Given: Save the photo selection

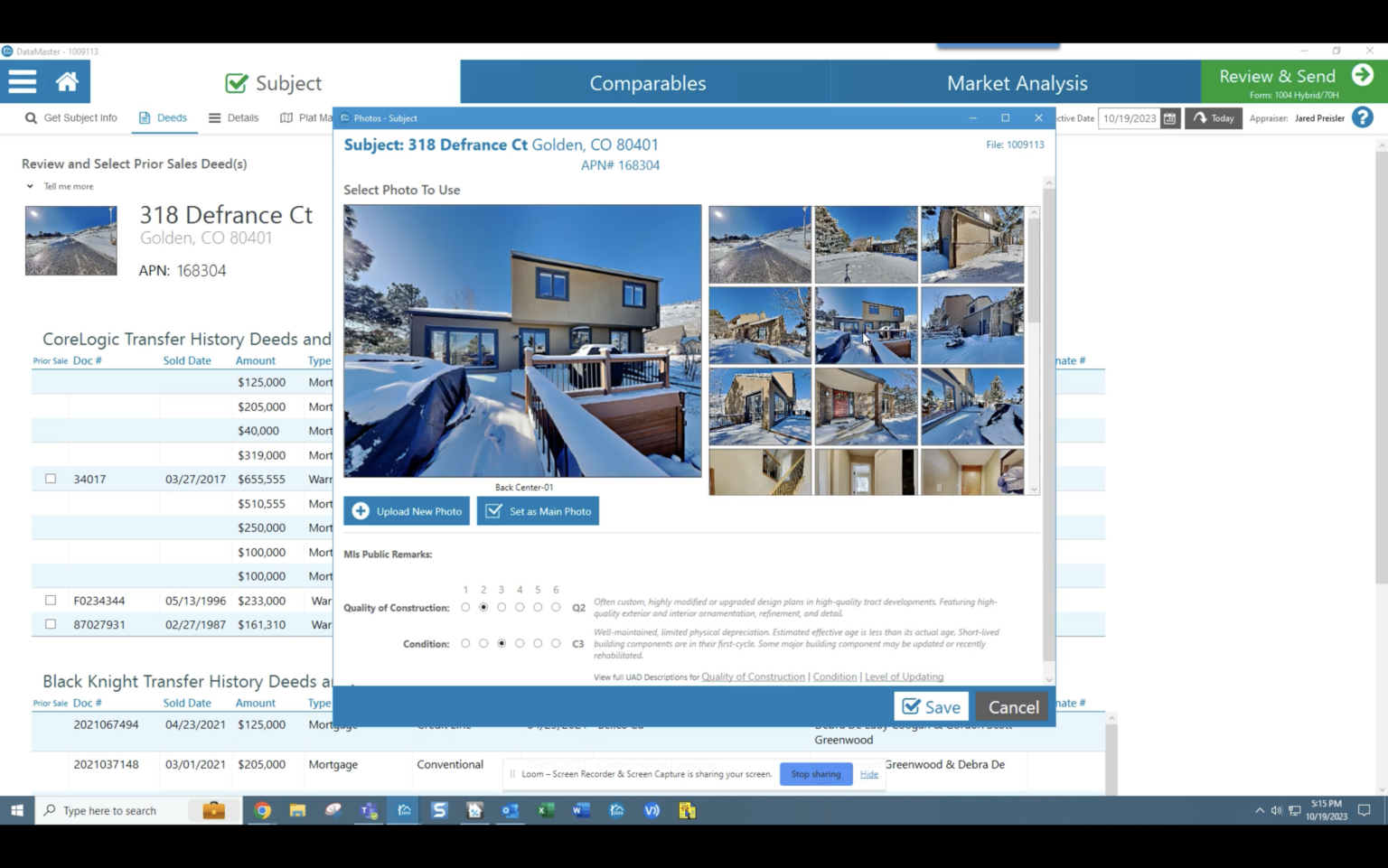Looking at the screenshot, I should click(931, 706).
